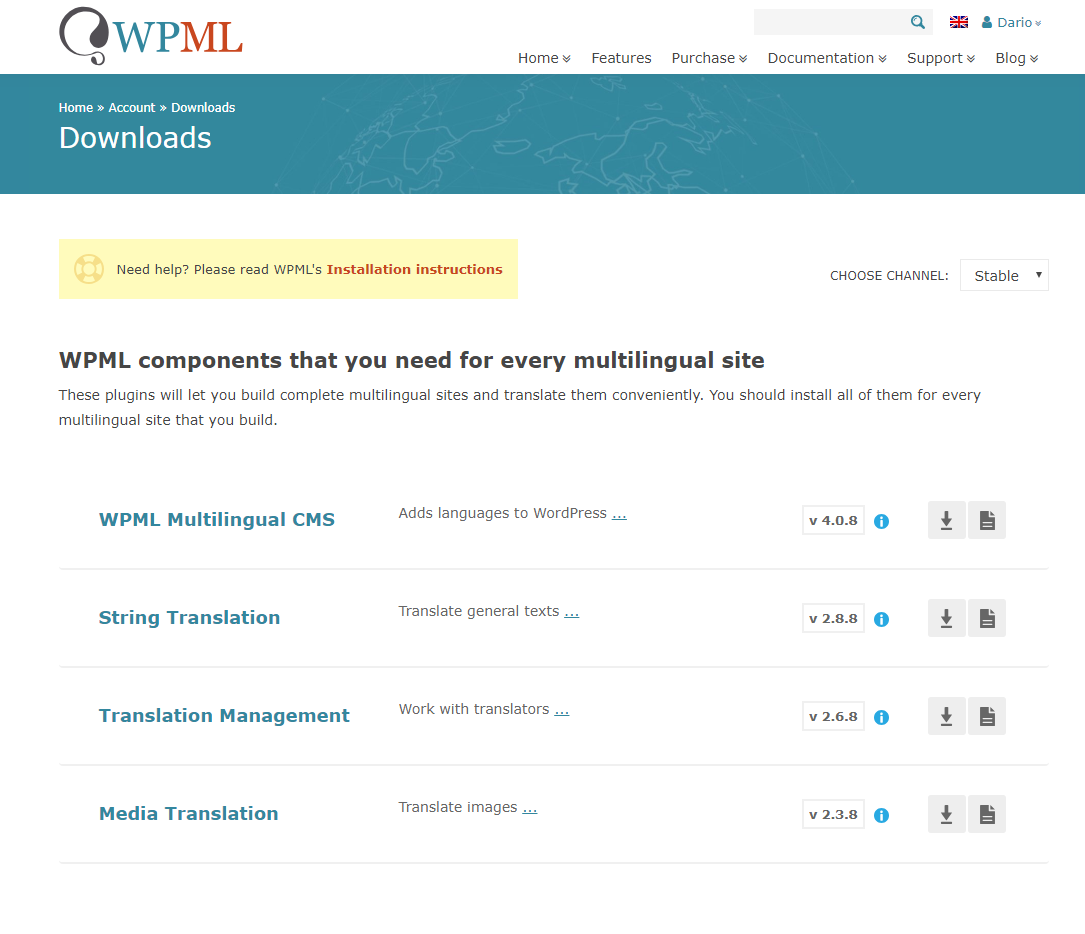The image size is (1085, 934).
Task: Open the Stable channel dropdown
Action: pos(1004,275)
